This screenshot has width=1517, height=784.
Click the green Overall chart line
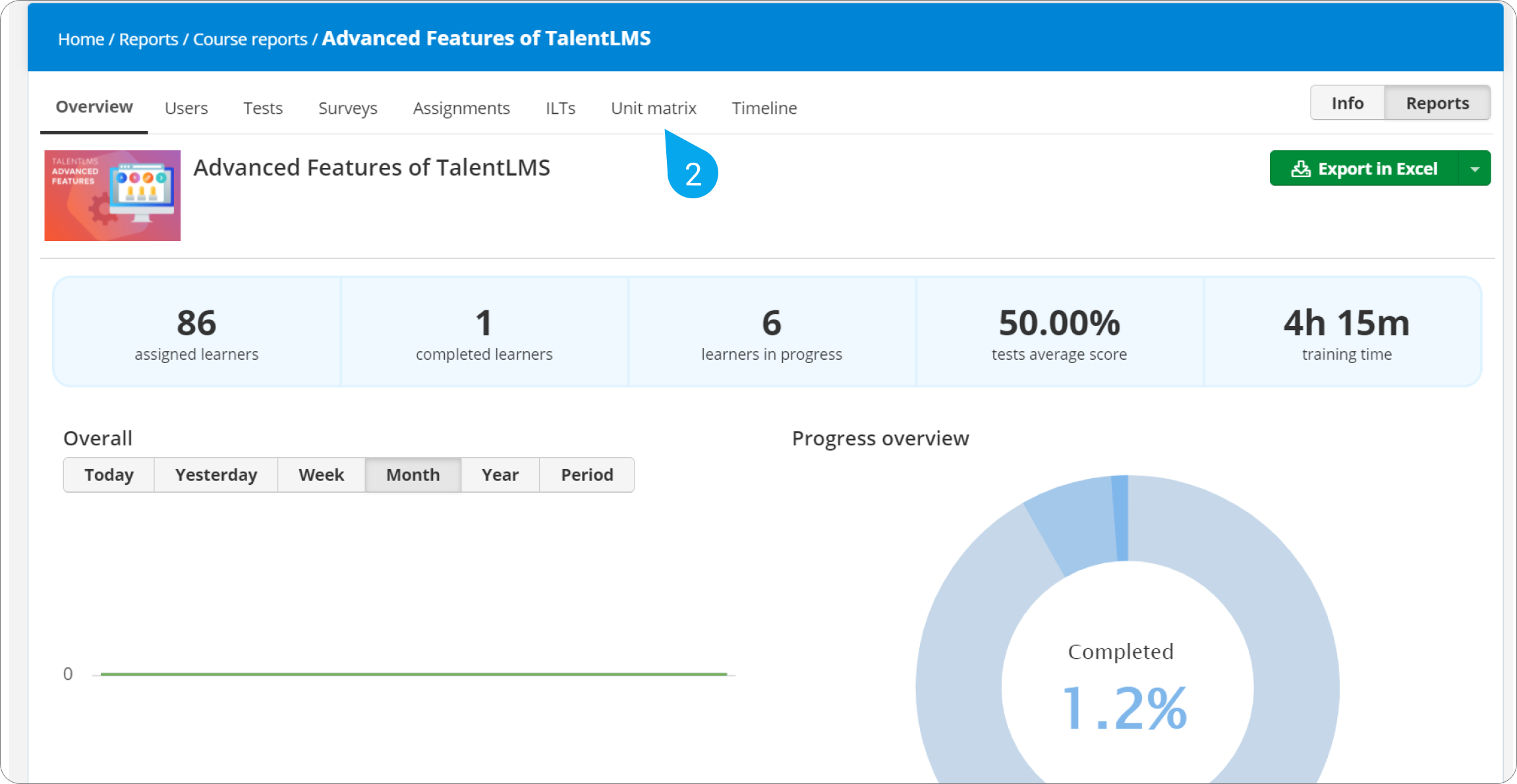414,674
